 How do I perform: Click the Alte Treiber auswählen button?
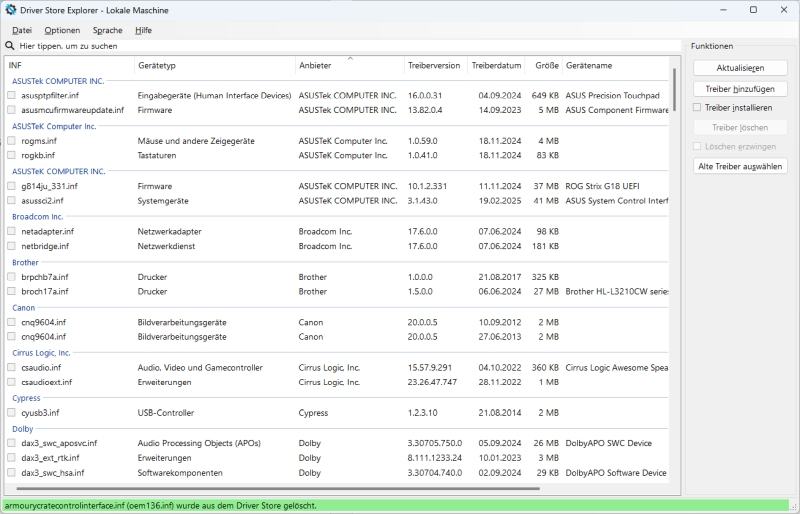pos(740,166)
